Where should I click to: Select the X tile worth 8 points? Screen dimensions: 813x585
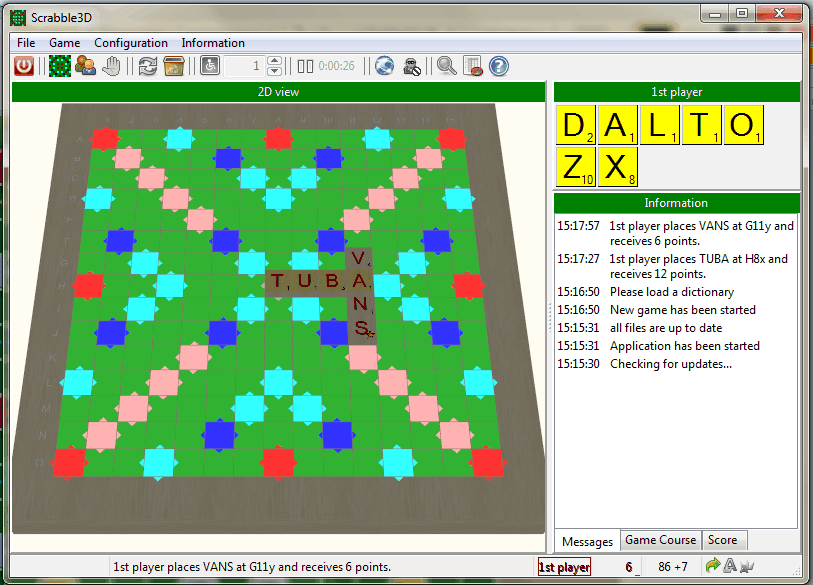618,167
